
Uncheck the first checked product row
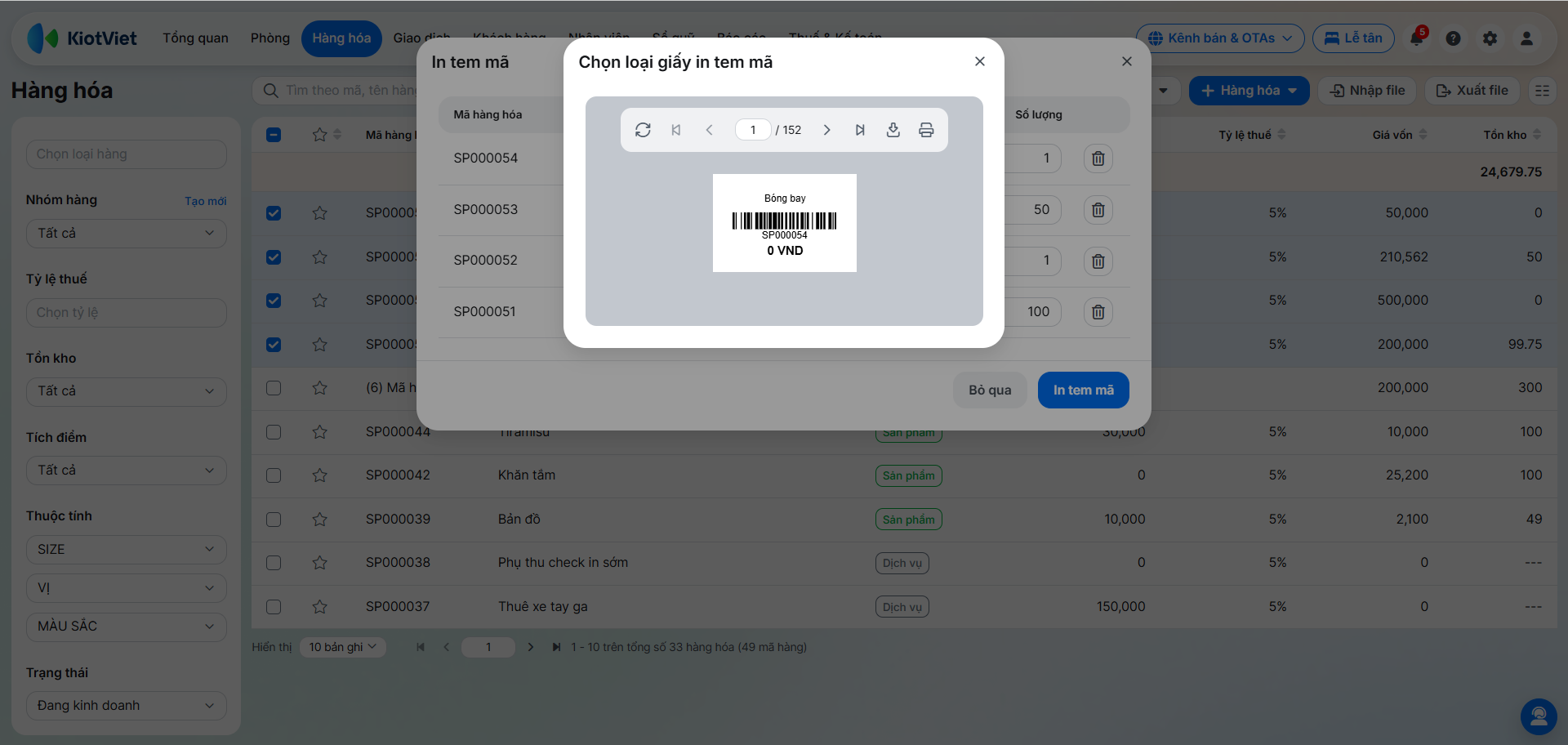(x=274, y=213)
